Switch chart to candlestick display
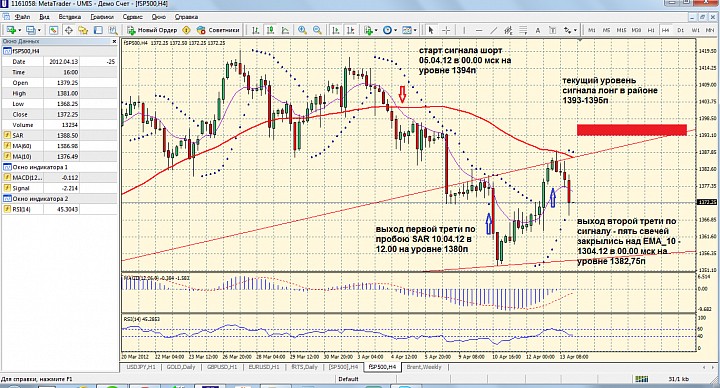Image resolution: width=720 pixels, height=388 pixels. pos(270,30)
